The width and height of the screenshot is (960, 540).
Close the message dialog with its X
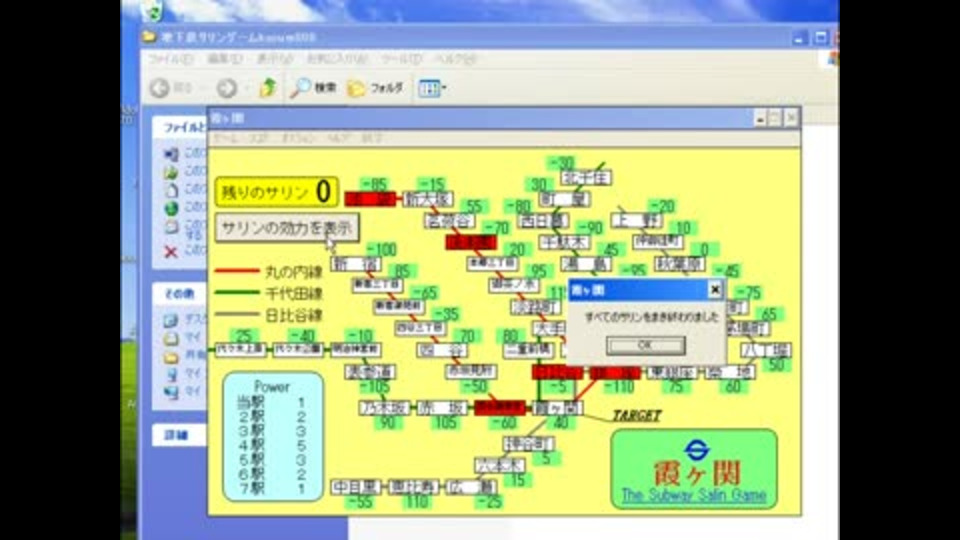[x=714, y=290]
